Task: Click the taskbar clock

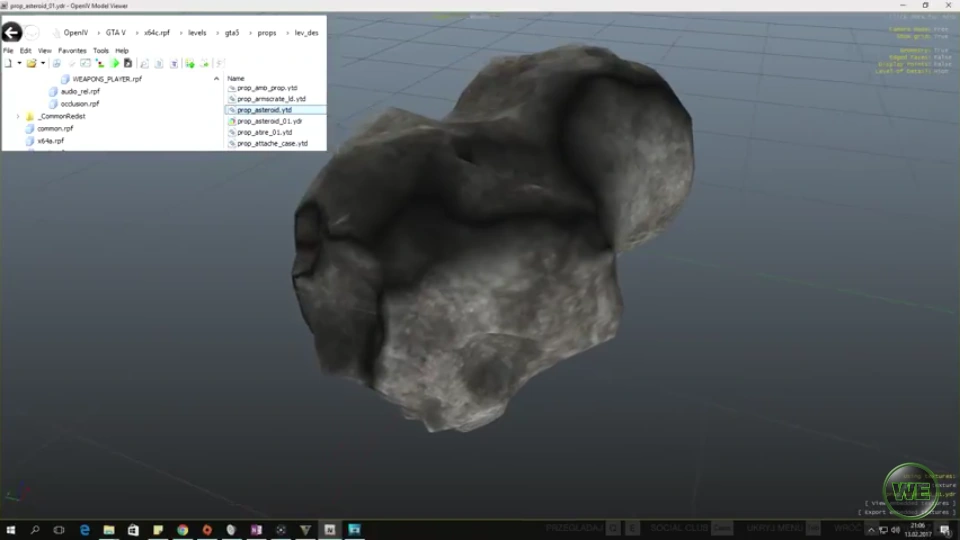Action: click(917, 530)
